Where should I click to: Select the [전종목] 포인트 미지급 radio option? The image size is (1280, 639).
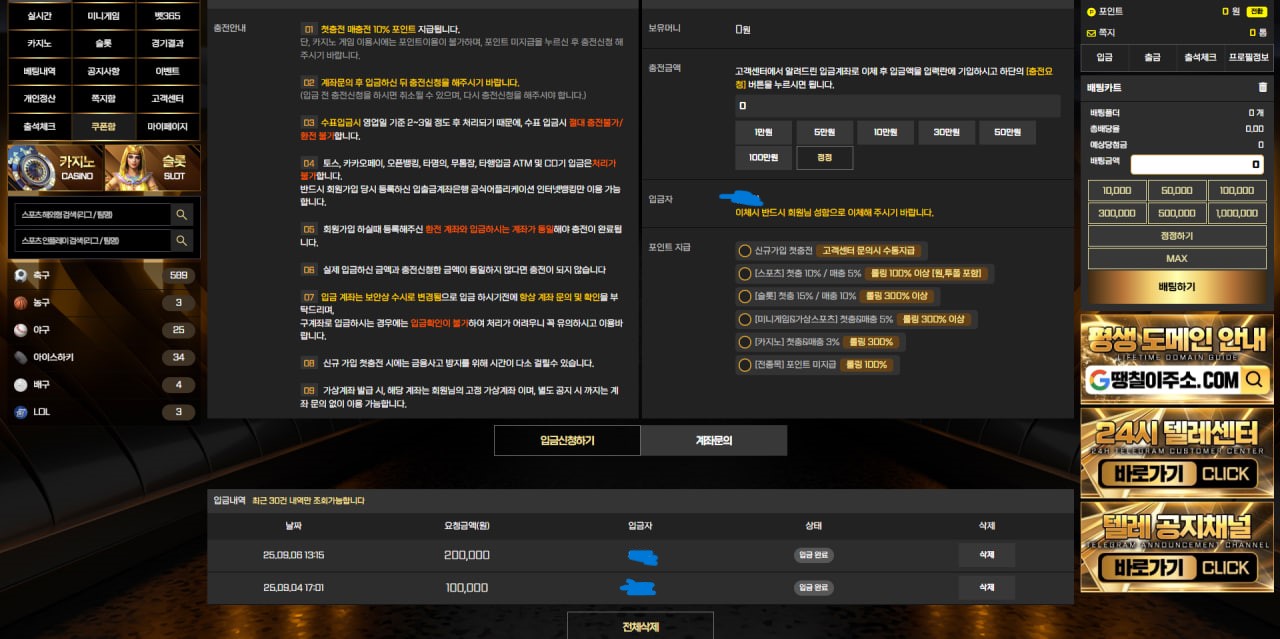[x=744, y=365]
